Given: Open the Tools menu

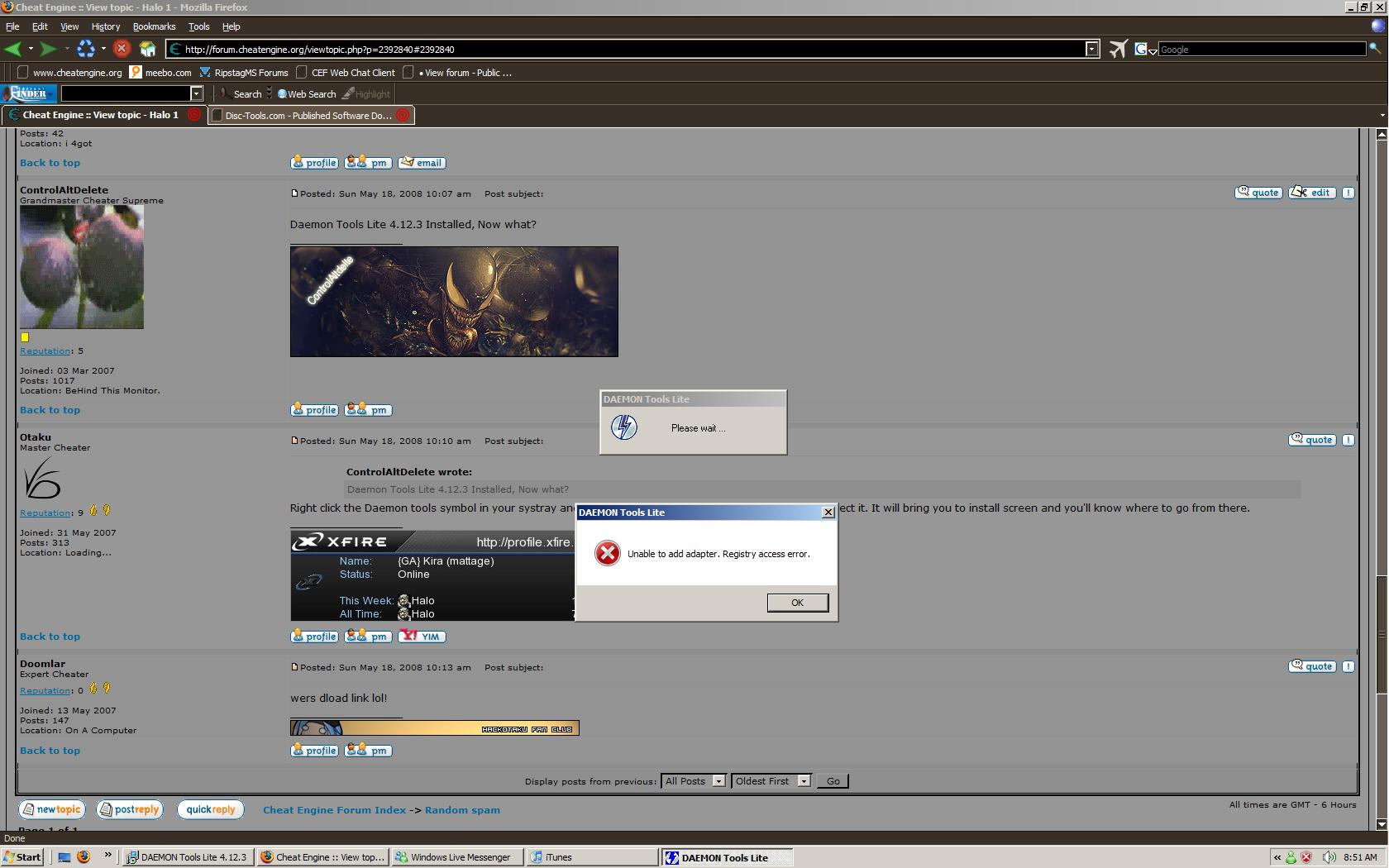Looking at the screenshot, I should [198, 26].
